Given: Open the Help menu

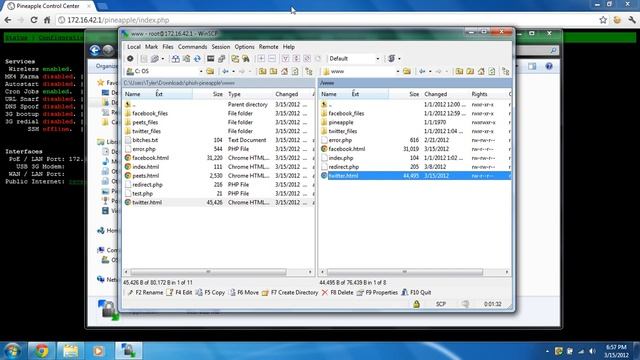Looking at the screenshot, I should (289, 47).
